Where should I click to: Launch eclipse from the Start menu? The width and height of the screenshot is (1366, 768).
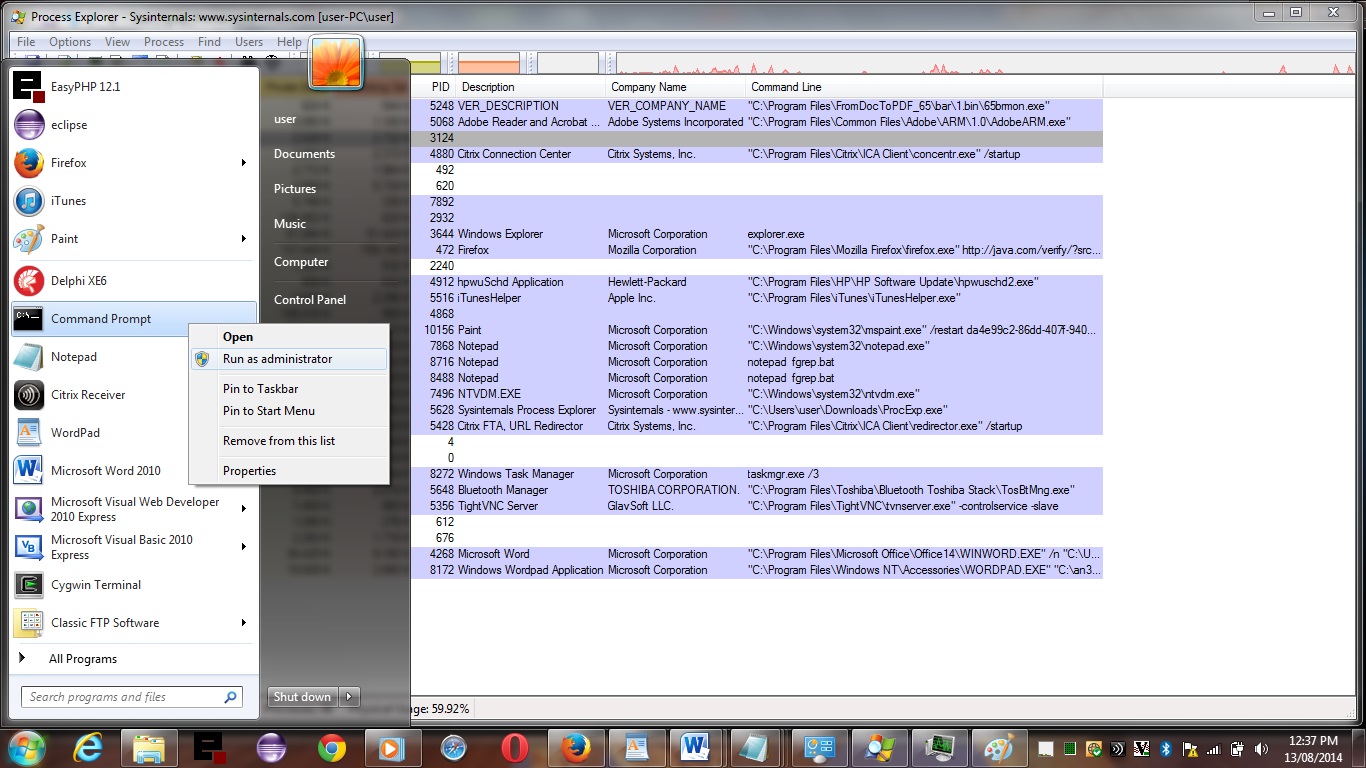coord(134,125)
